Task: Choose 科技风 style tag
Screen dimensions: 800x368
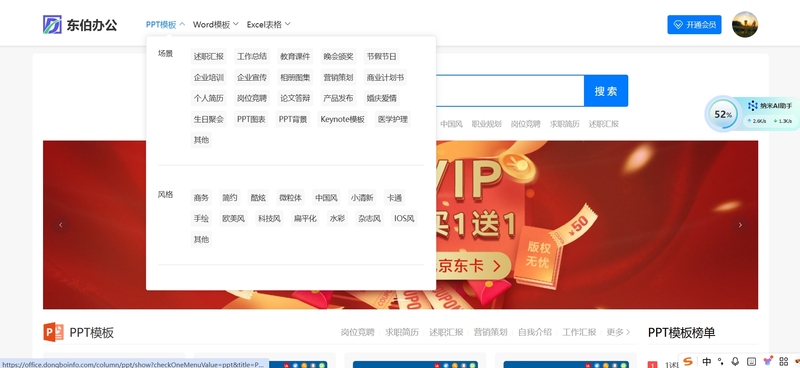Action: coord(269,218)
